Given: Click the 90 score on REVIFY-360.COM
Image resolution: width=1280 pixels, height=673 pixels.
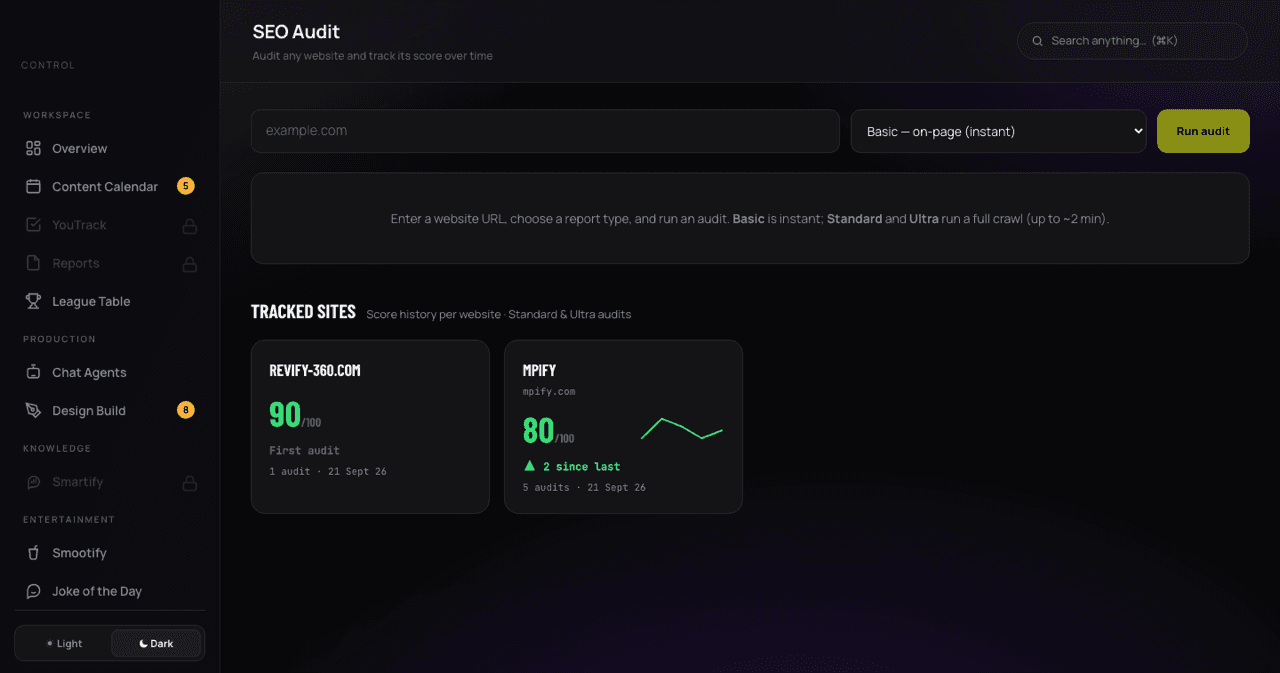Looking at the screenshot, I should pos(285,414).
